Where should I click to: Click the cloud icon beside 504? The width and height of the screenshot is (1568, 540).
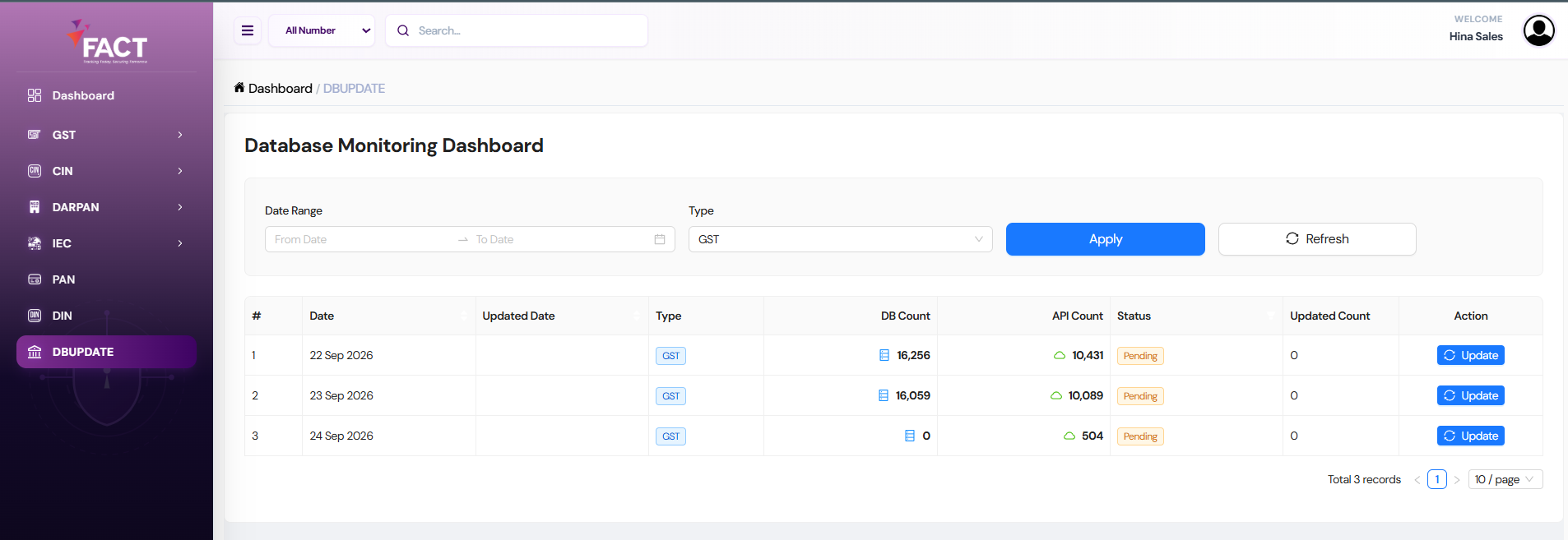click(x=1069, y=436)
